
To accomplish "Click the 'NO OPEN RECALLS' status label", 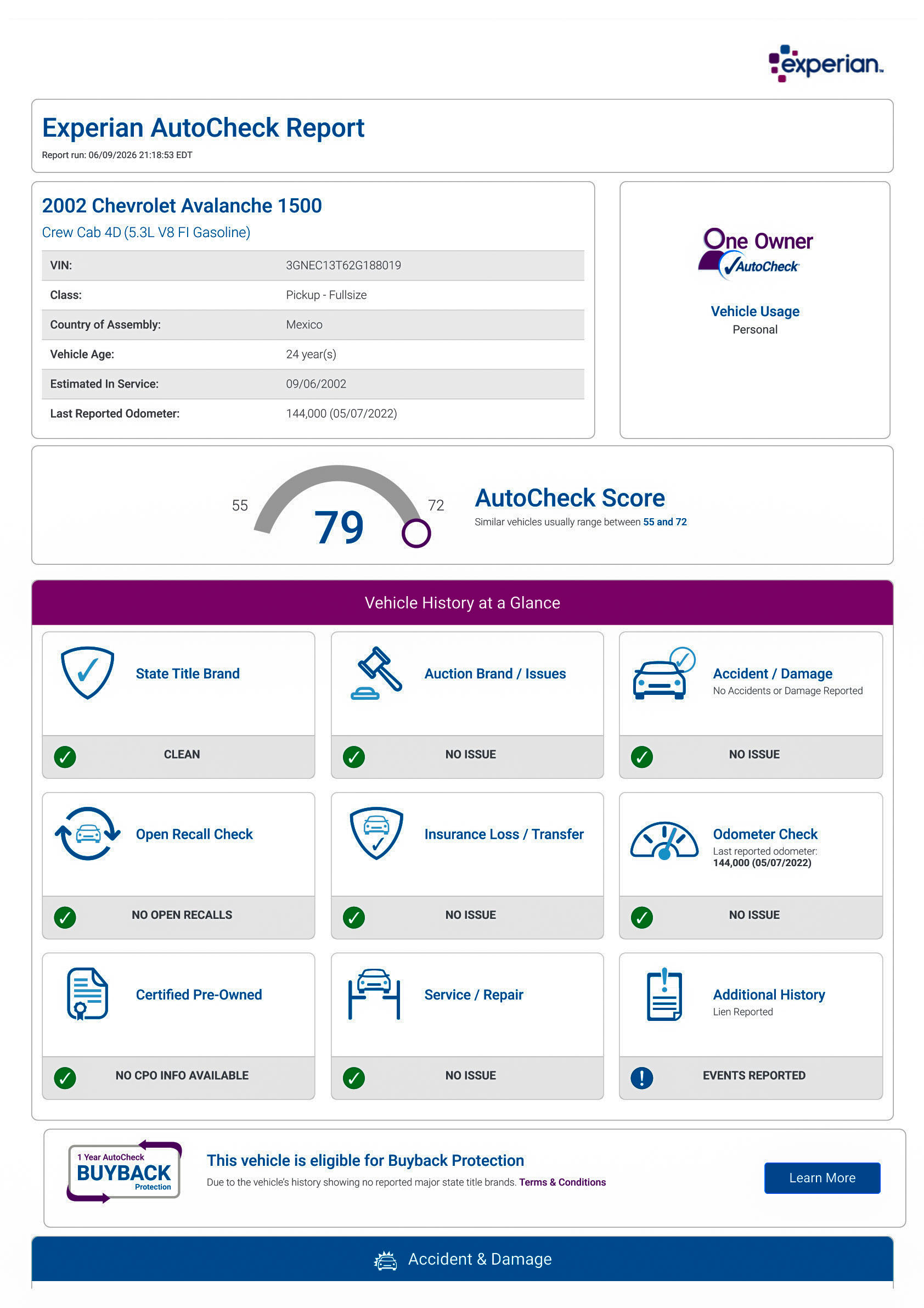I will point(182,915).
